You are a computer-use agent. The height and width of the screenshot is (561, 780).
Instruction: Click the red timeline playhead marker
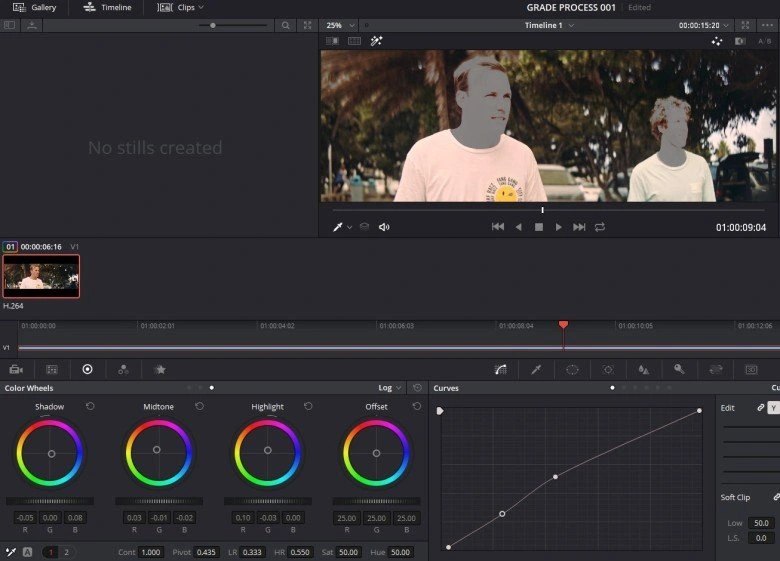[x=563, y=325]
